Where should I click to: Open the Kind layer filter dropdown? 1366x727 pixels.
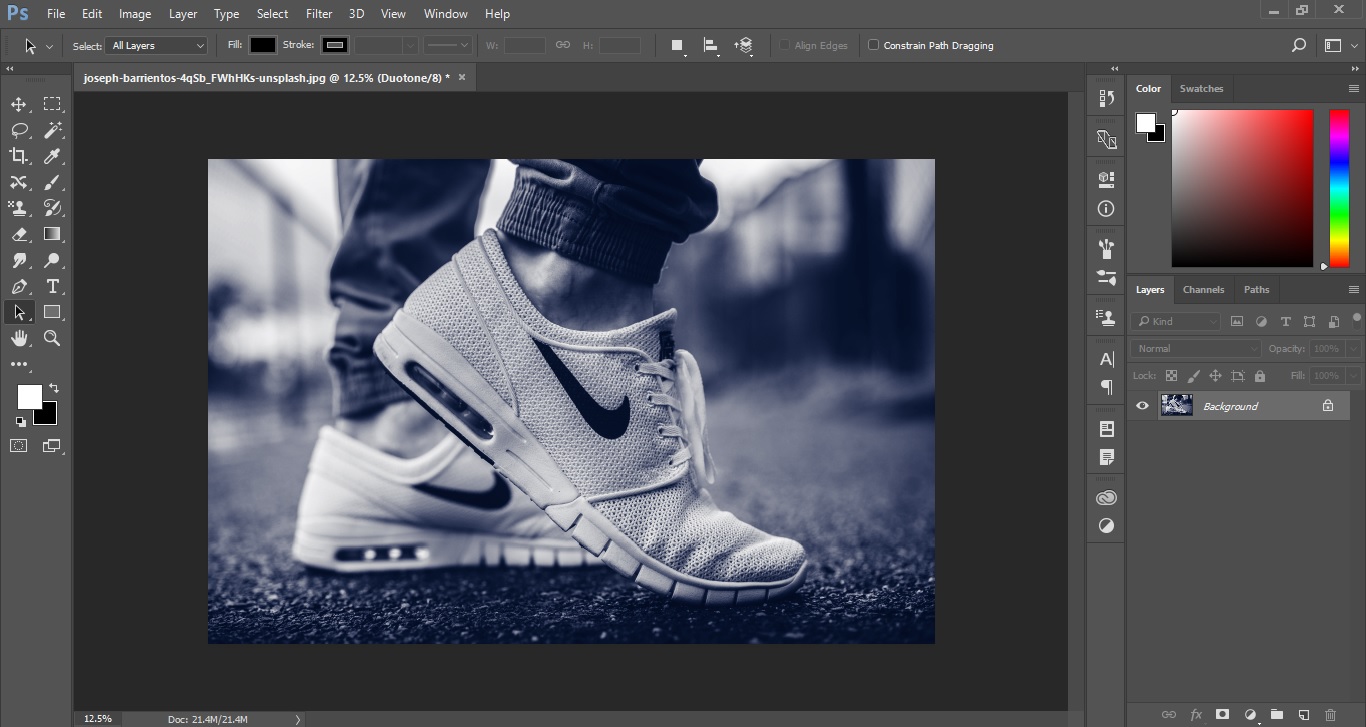coord(1176,321)
